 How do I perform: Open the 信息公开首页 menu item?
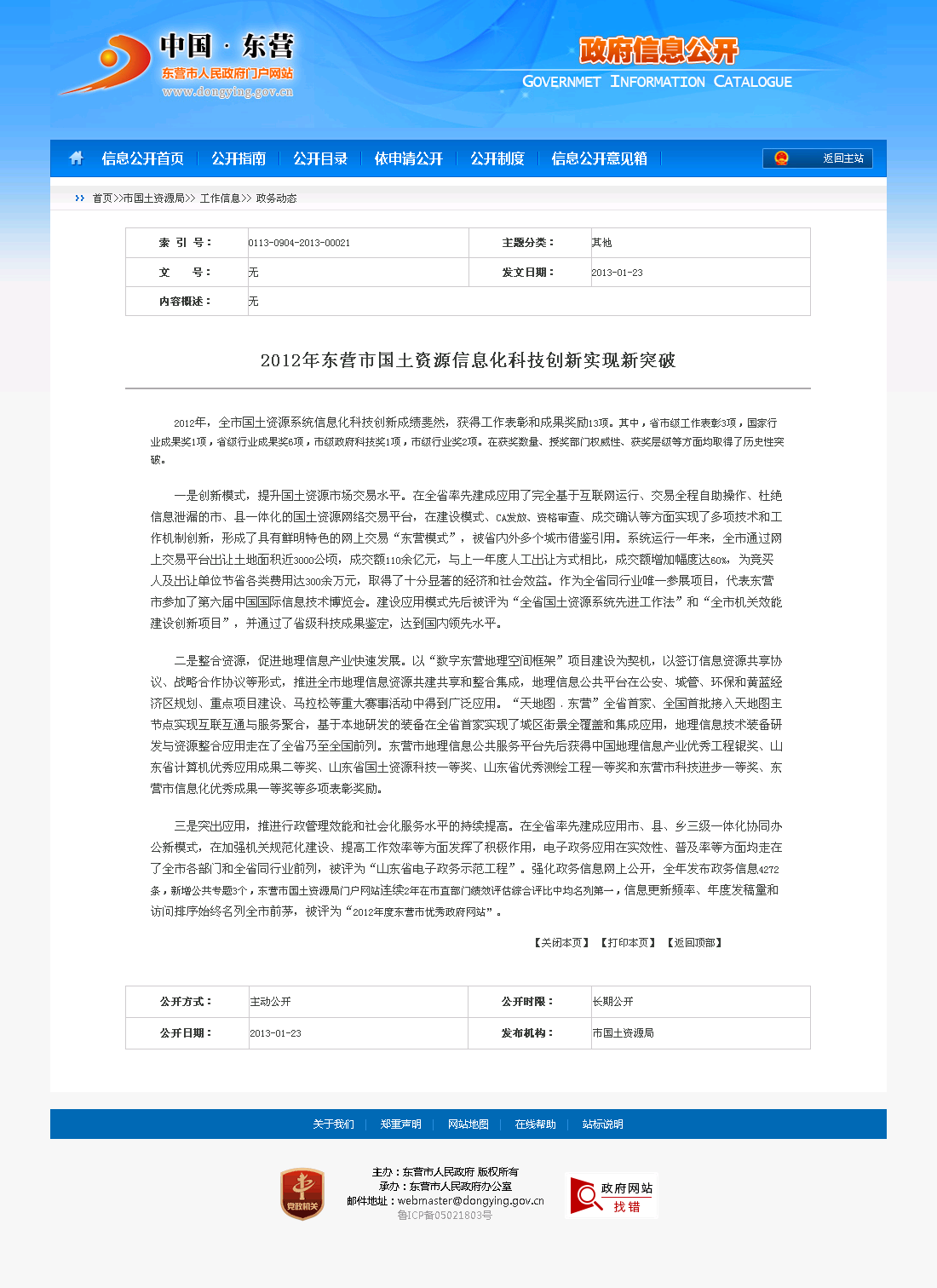click(x=142, y=158)
